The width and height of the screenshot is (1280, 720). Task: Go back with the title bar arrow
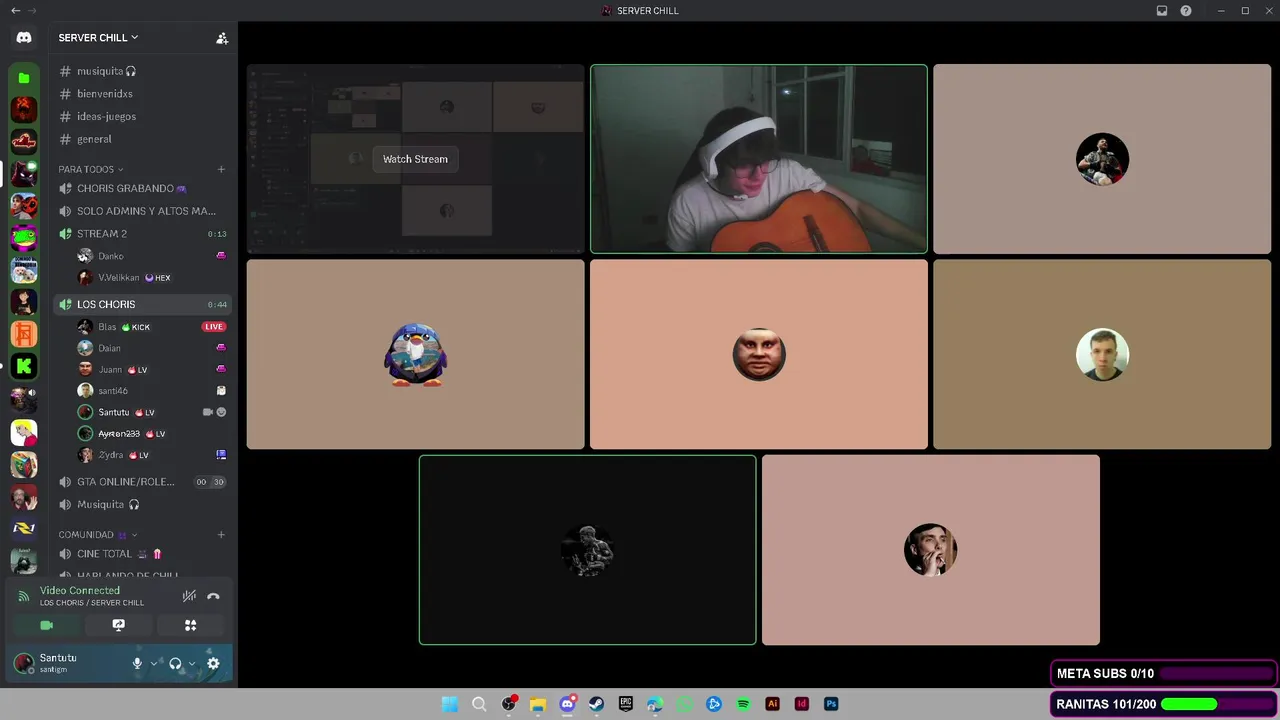click(15, 11)
